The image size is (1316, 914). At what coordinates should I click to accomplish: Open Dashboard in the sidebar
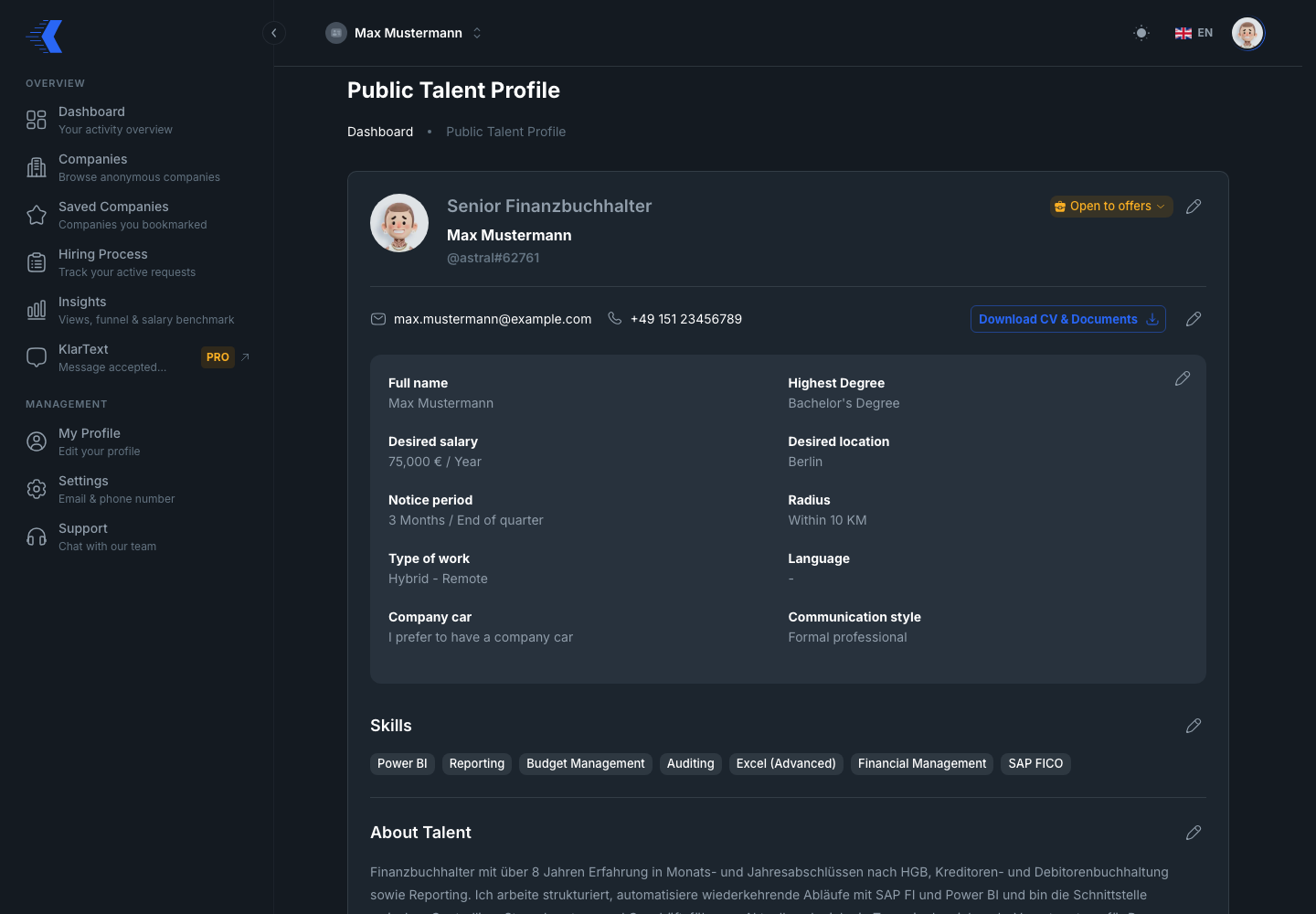pyautogui.click(x=137, y=120)
